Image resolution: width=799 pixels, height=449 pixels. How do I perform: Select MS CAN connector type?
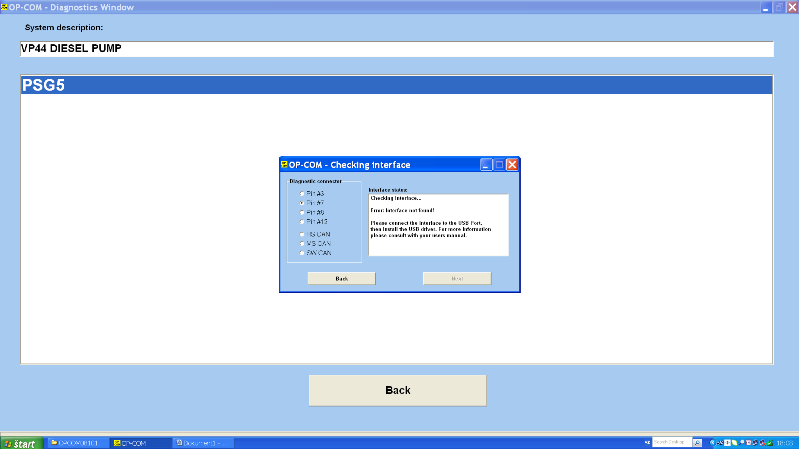pos(302,243)
